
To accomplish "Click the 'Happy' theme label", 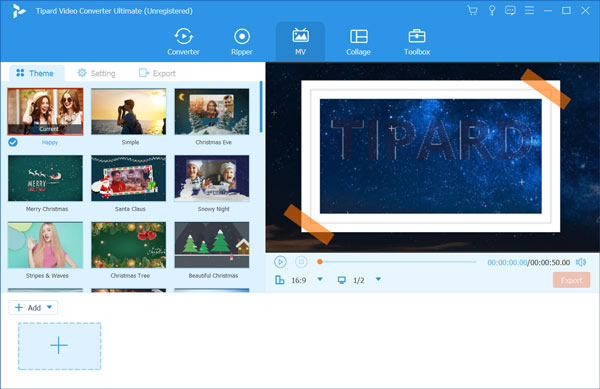I will pos(50,142).
